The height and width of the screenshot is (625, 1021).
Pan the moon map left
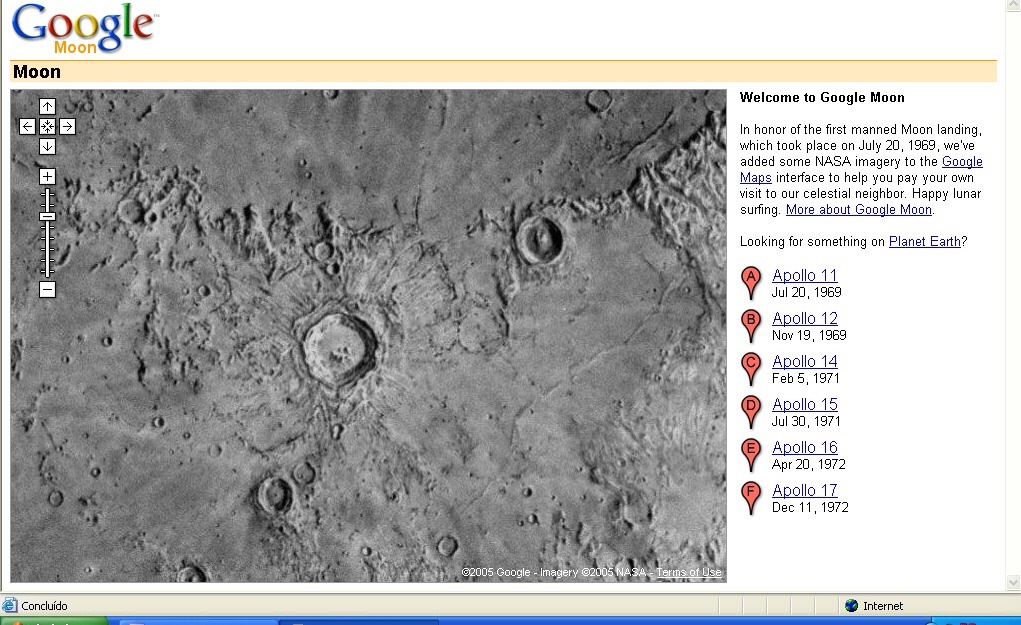click(27, 126)
